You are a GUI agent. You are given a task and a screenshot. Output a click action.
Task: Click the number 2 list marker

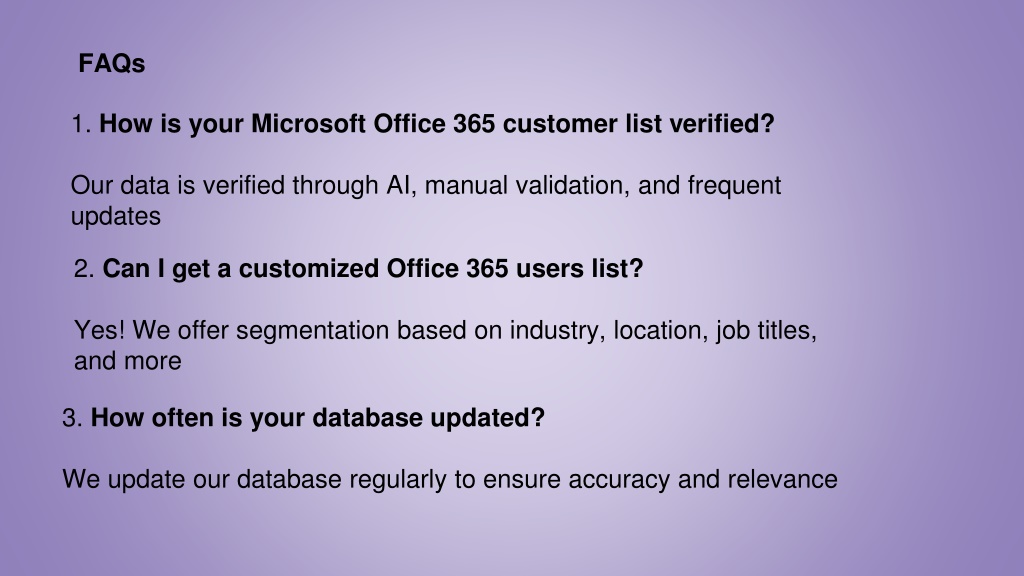click(84, 268)
